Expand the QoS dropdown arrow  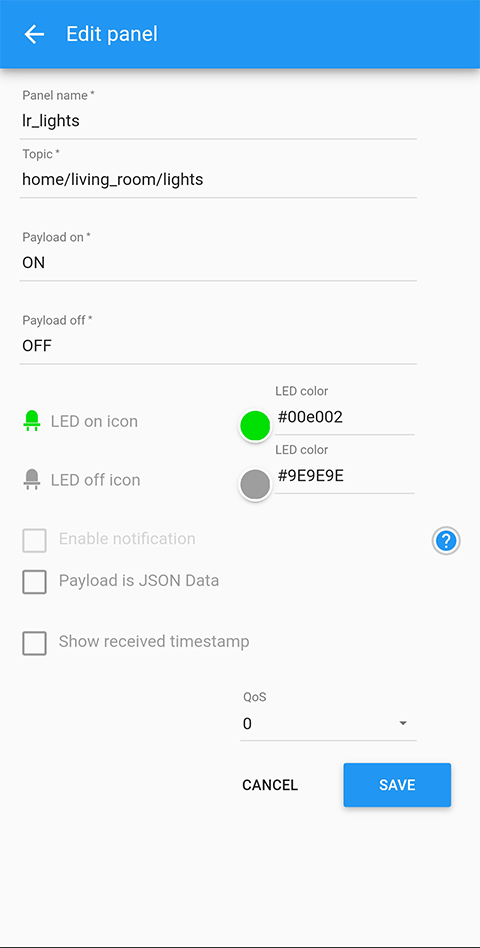coord(403,723)
